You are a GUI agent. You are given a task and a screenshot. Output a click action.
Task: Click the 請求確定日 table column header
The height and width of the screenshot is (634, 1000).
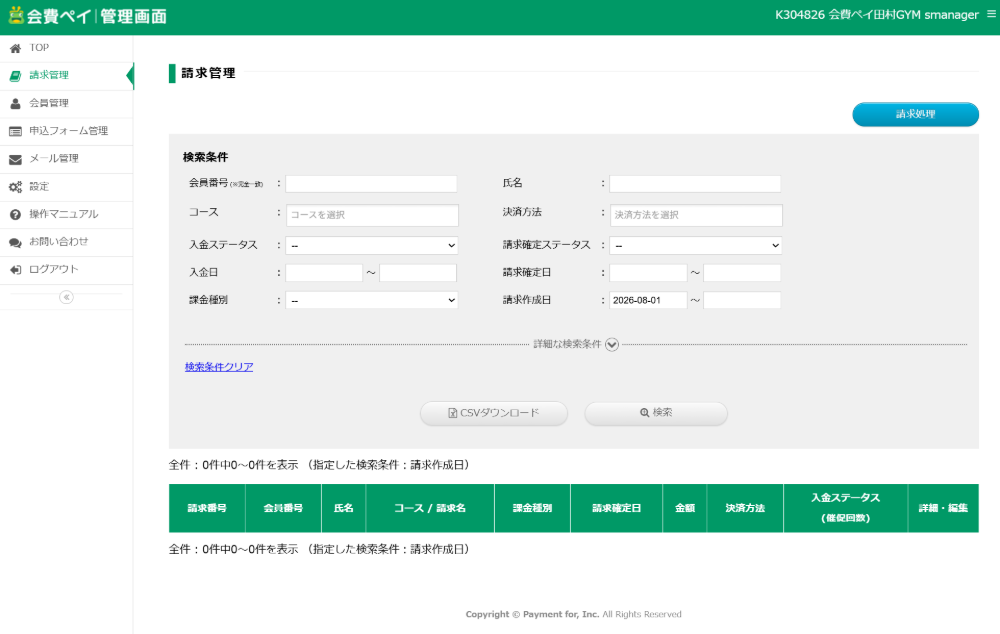click(x=617, y=508)
